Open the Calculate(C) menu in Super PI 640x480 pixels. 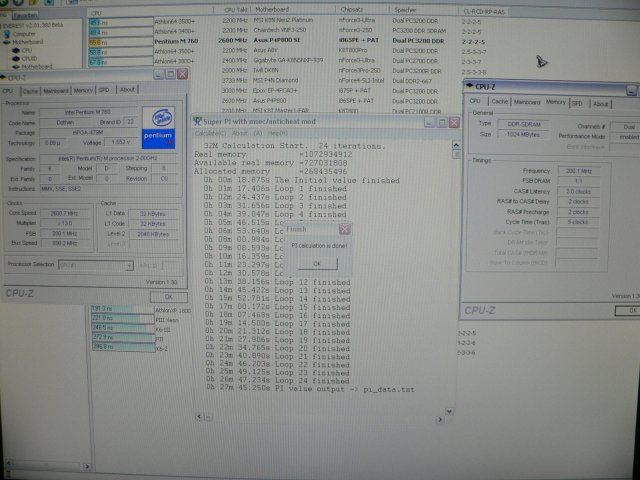point(210,133)
